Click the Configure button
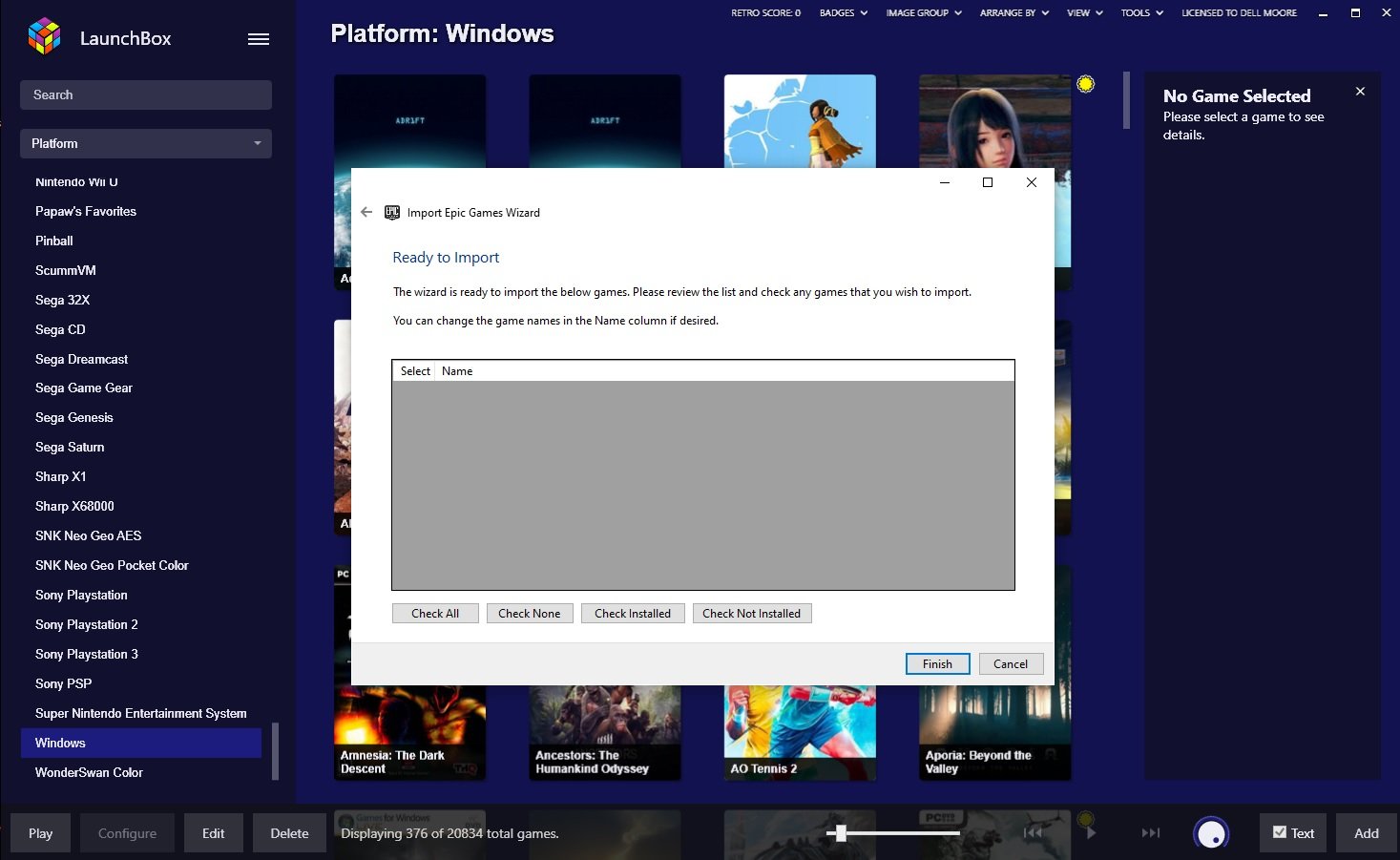Image resolution: width=1400 pixels, height=860 pixels. (127, 833)
